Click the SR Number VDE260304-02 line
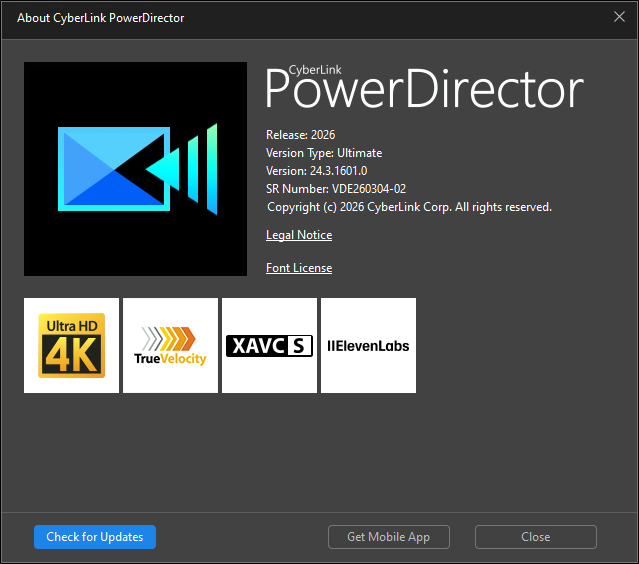 335,189
